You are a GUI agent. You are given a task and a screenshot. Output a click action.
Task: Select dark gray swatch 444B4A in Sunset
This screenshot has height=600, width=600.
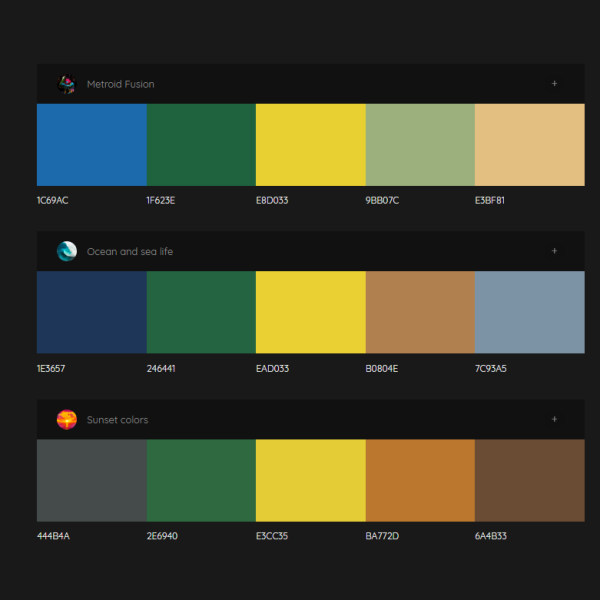(x=91, y=480)
